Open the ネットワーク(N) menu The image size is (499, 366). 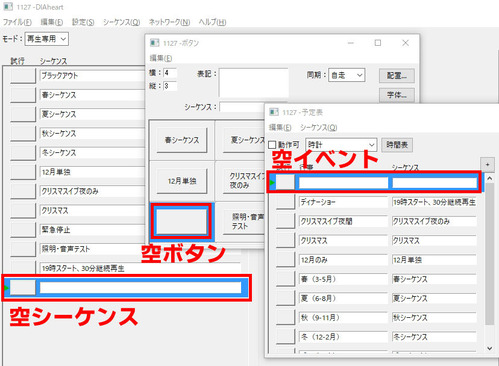169,22
